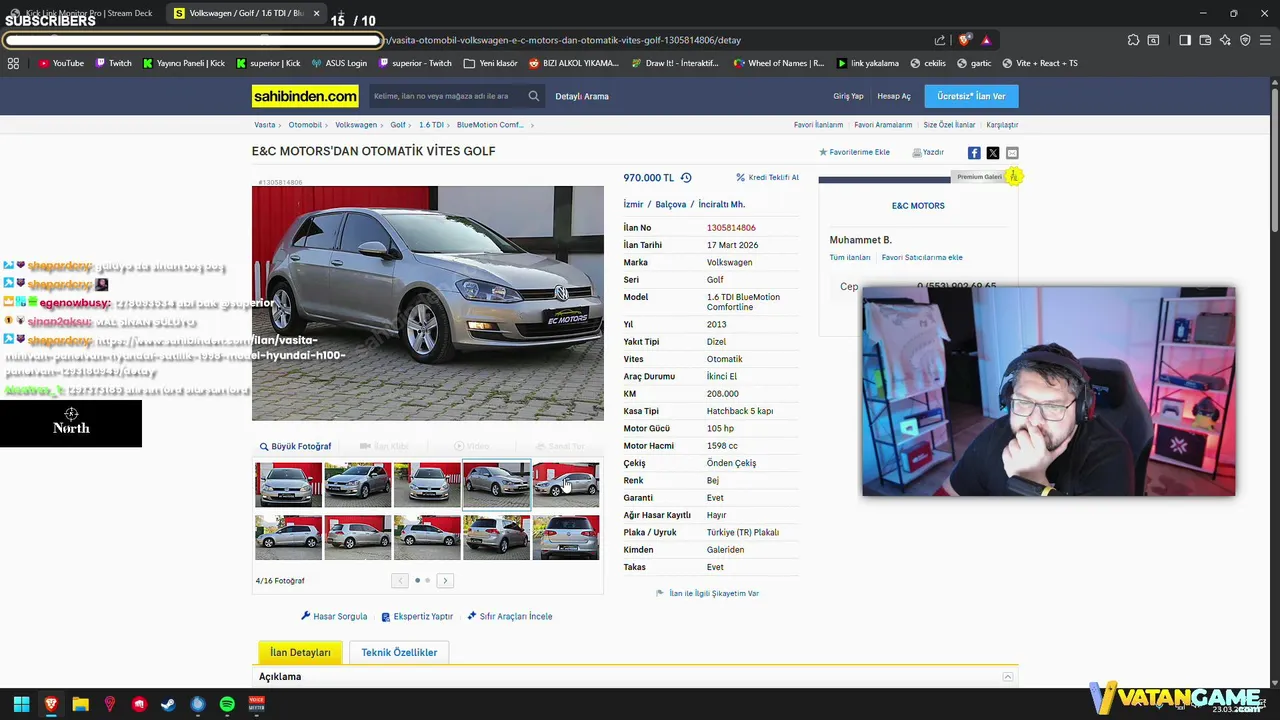Click the main car photo
Image resolution: width=1280 pixels, height=720 pixels.
(x=428, y=303)
